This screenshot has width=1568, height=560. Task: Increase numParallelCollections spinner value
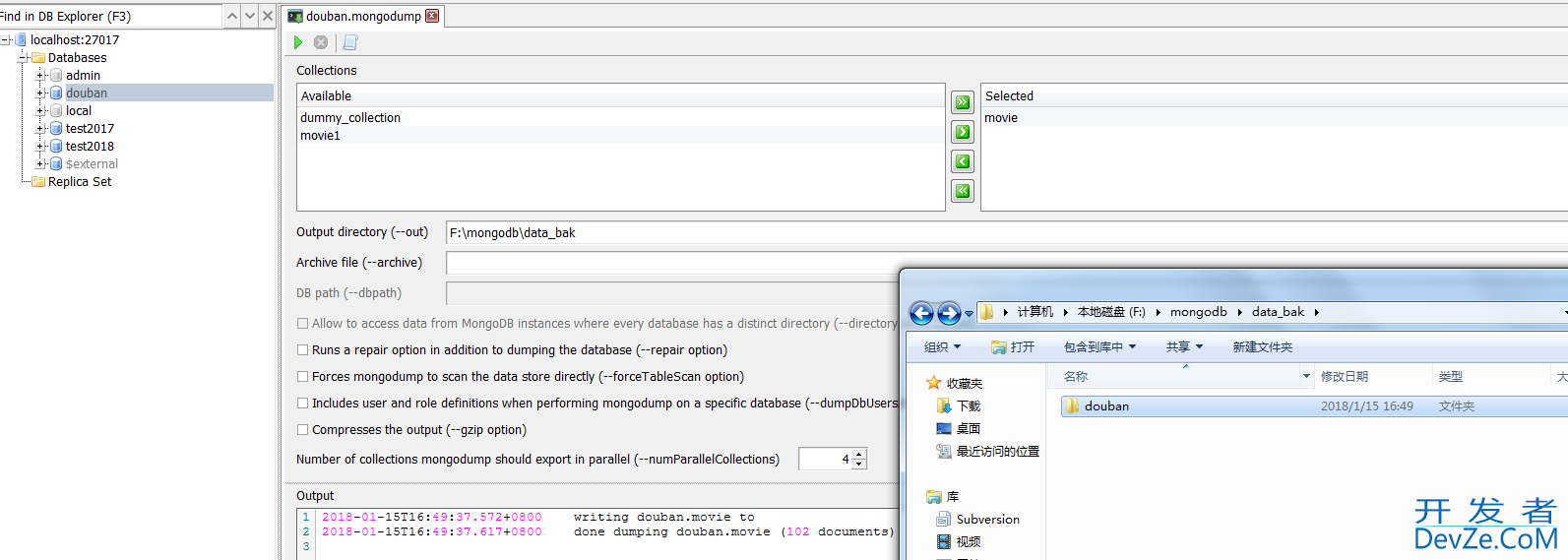859,454
